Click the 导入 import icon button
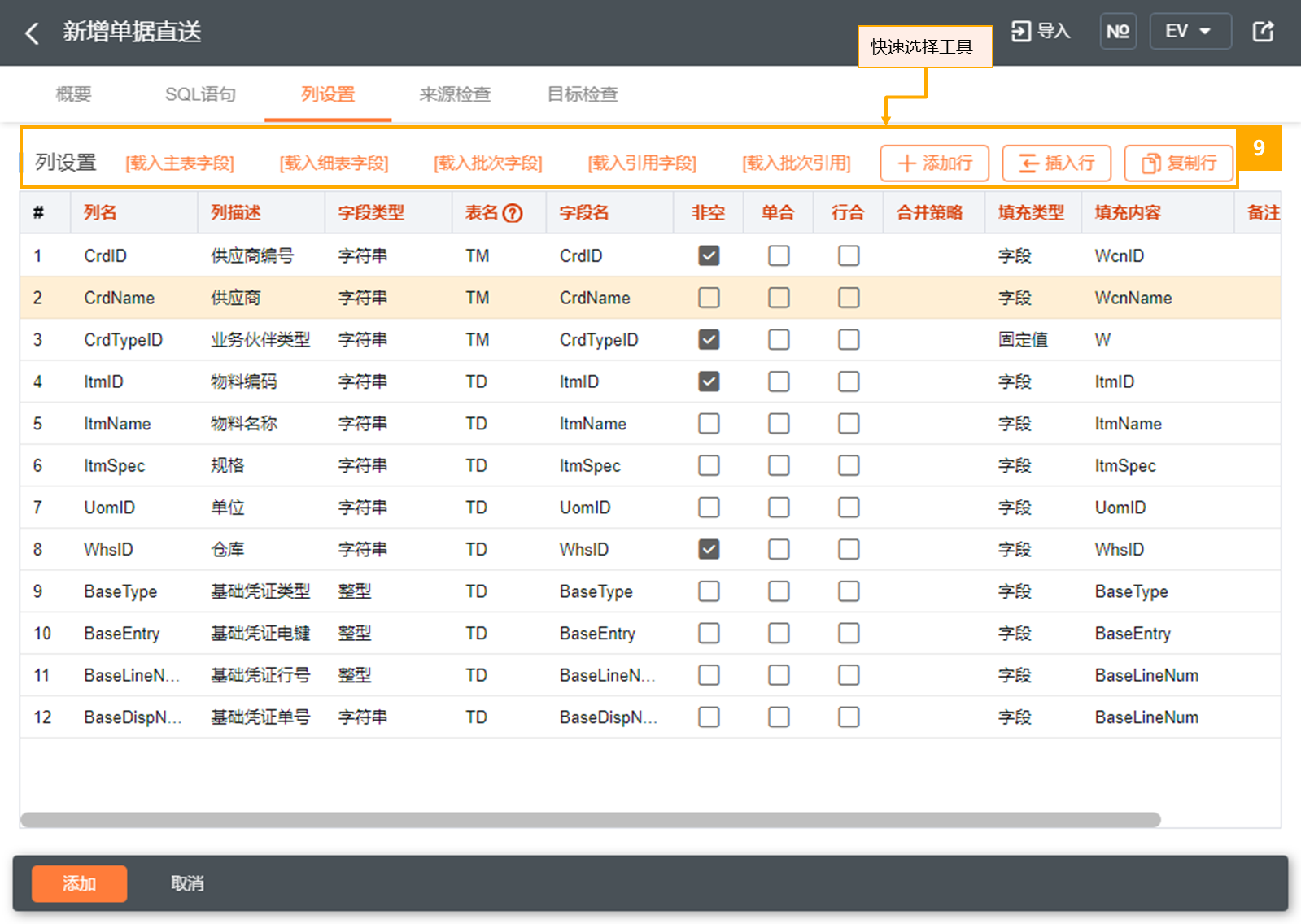Viewport: 1301px width, 924px height. coord(1040,32)
